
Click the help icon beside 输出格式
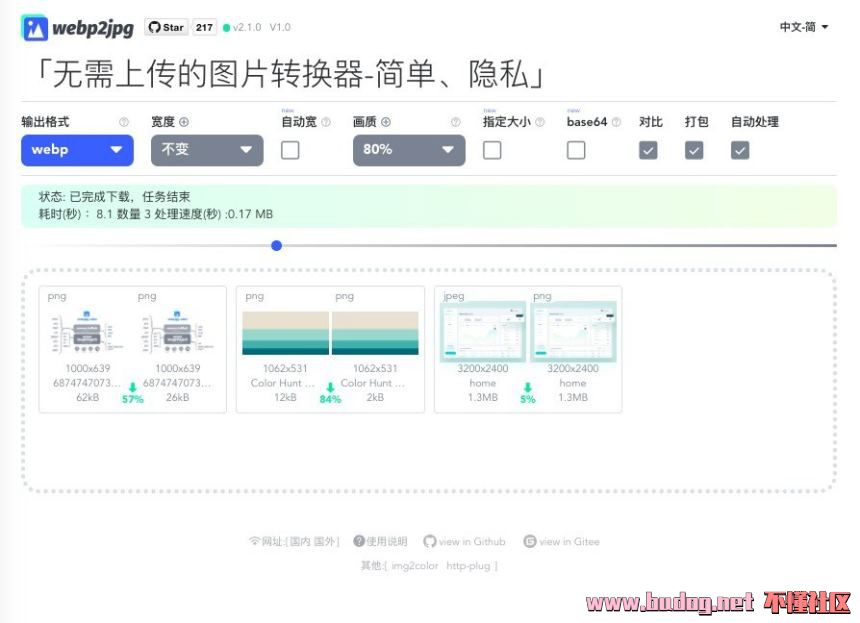click(124, 122)
